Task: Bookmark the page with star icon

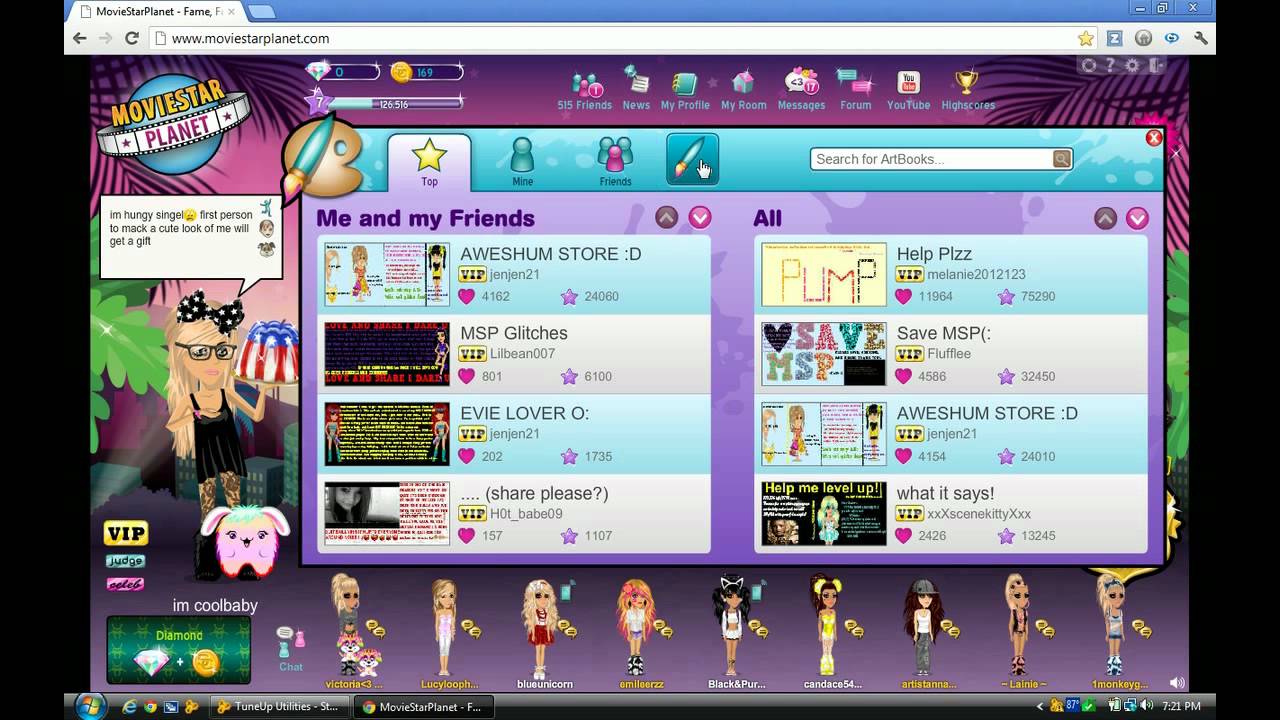Action: tap(1086, 38)
